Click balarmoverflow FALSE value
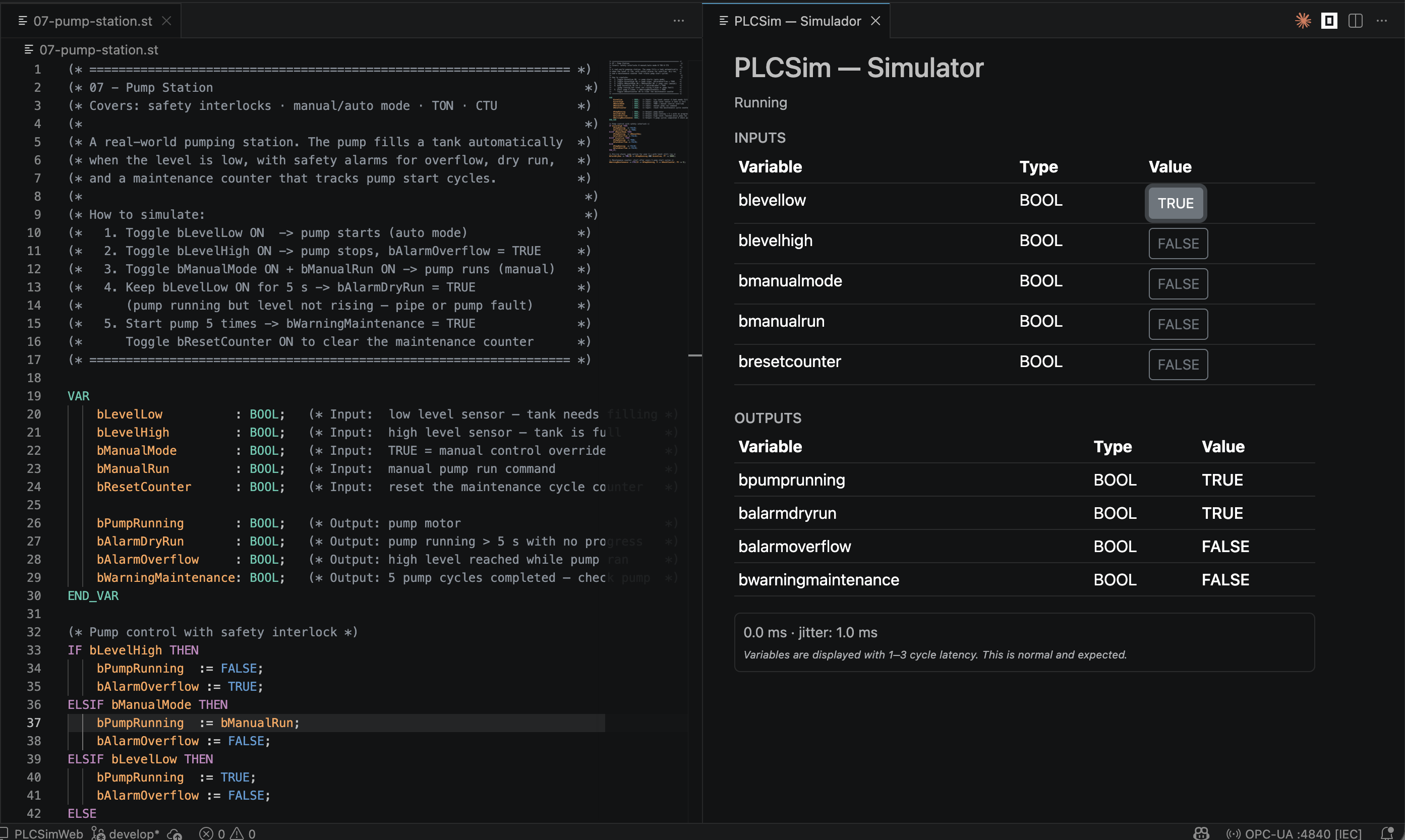Viewport: 1405px width, 840px height. click(x=1225, y=547)
